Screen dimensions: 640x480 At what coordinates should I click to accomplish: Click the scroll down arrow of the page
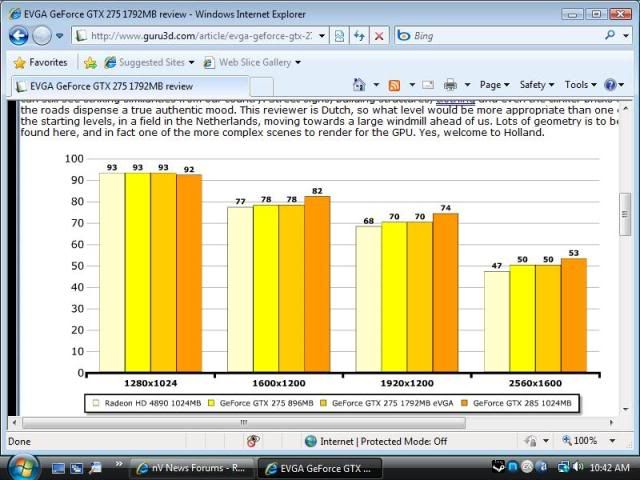(x=626, y=409)
